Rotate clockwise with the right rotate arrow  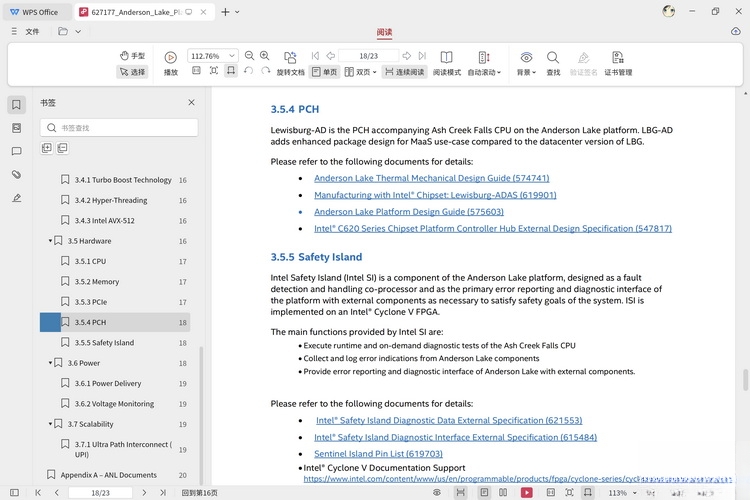(x=265, y=71)
